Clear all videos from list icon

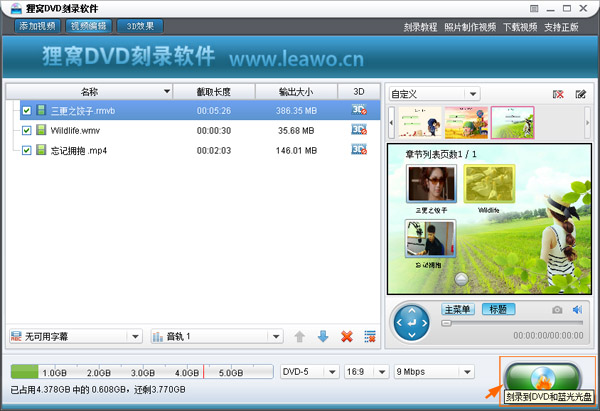370,337
